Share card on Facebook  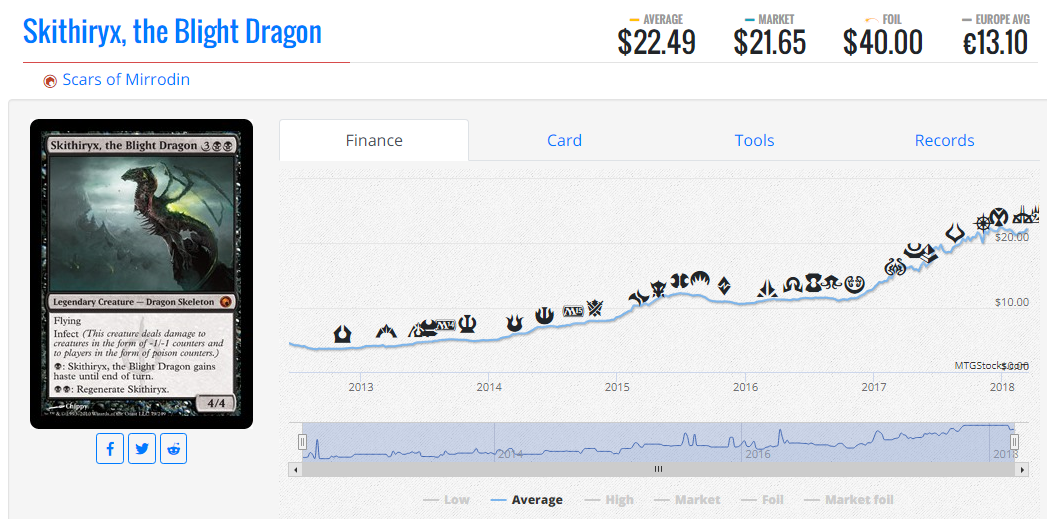click(x=110, y=449)
